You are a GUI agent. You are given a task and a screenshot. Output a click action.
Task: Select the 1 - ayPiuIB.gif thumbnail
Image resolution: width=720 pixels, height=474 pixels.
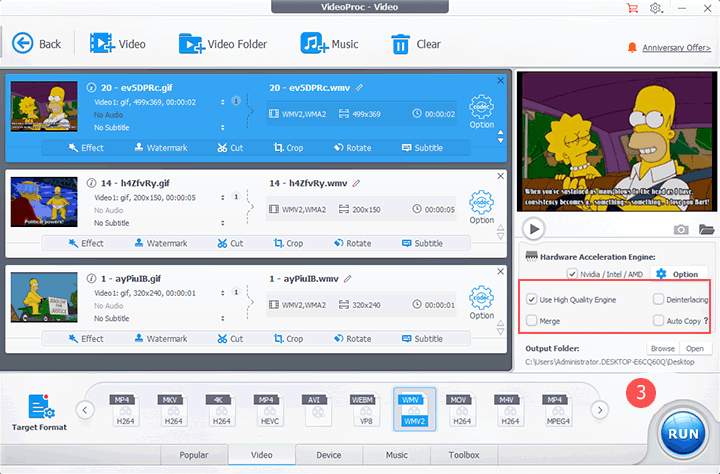pyautogui.click(x=44, y=297)
